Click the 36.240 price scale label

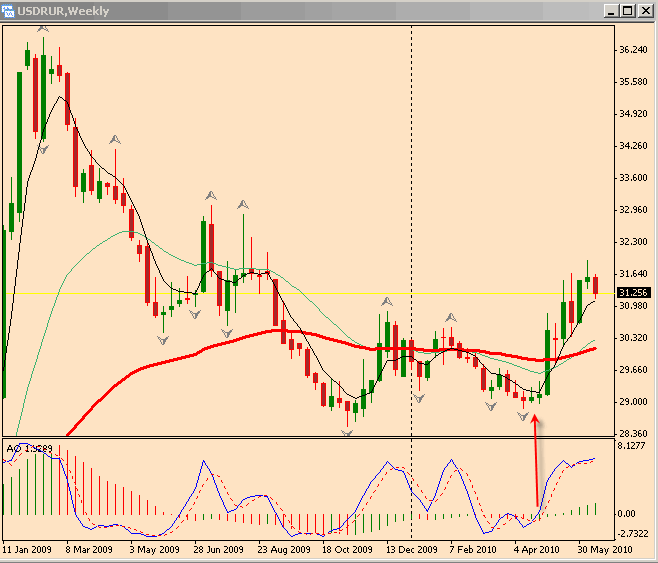(633, 50)
